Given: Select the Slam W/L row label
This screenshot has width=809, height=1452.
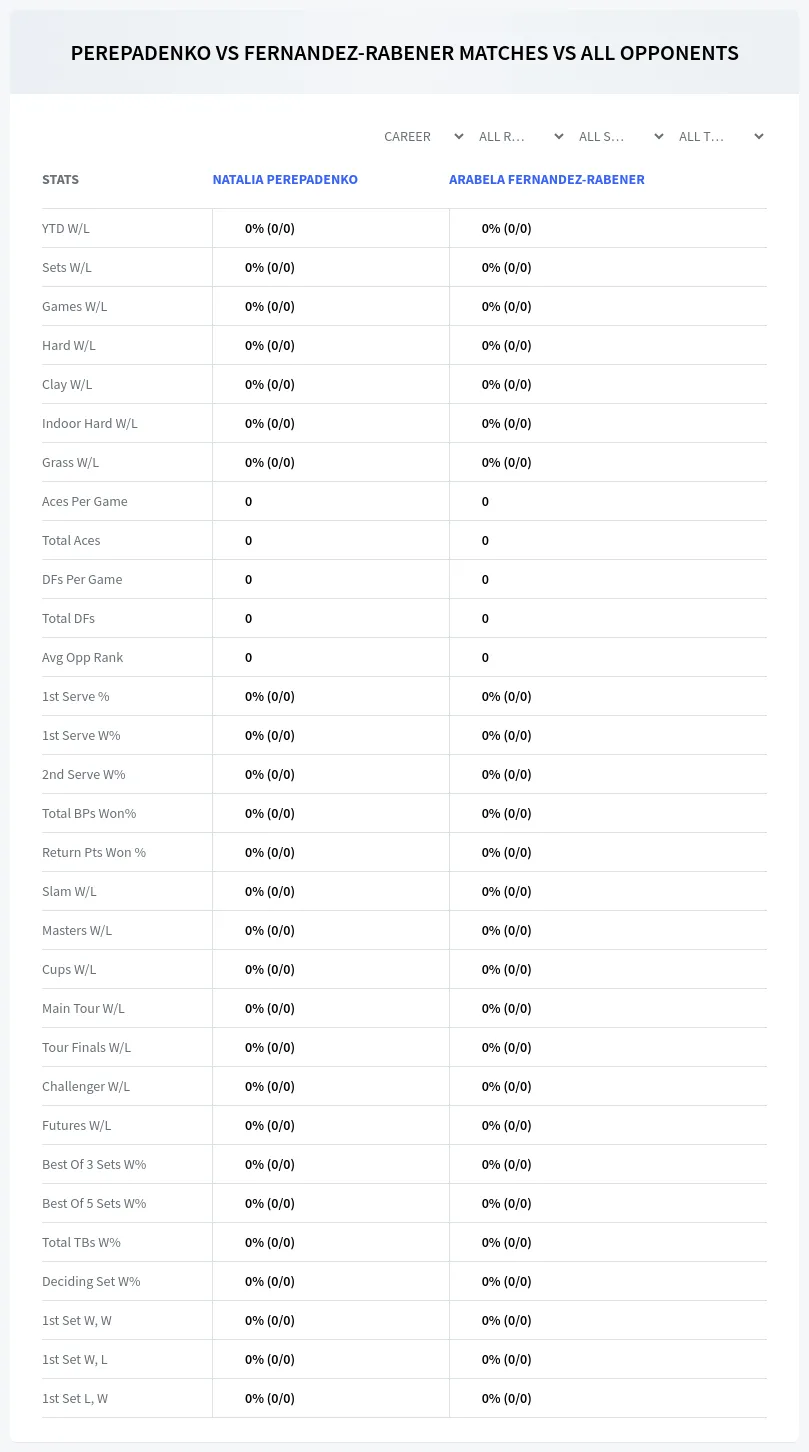Looking at the screenshot, I should 69,891.
